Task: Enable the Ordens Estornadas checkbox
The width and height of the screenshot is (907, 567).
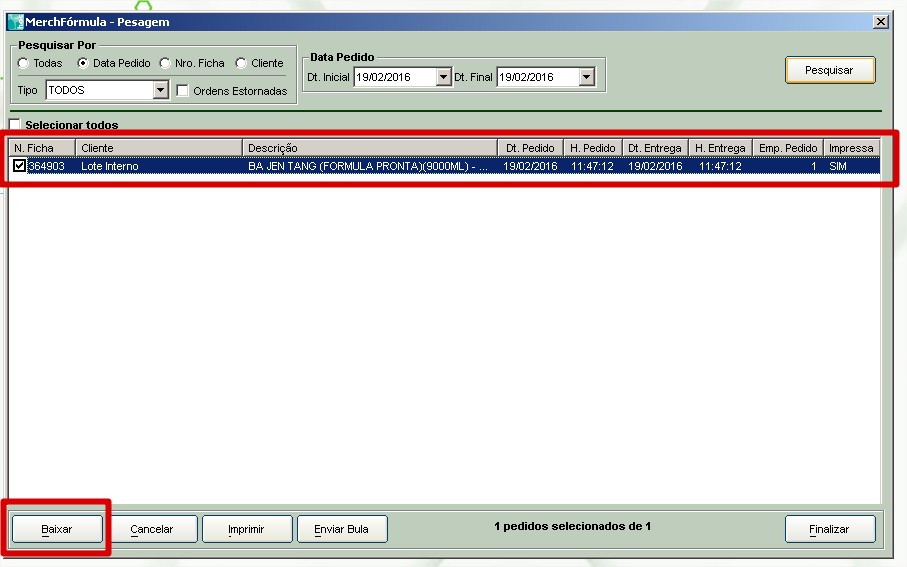Action: [183, 91]
